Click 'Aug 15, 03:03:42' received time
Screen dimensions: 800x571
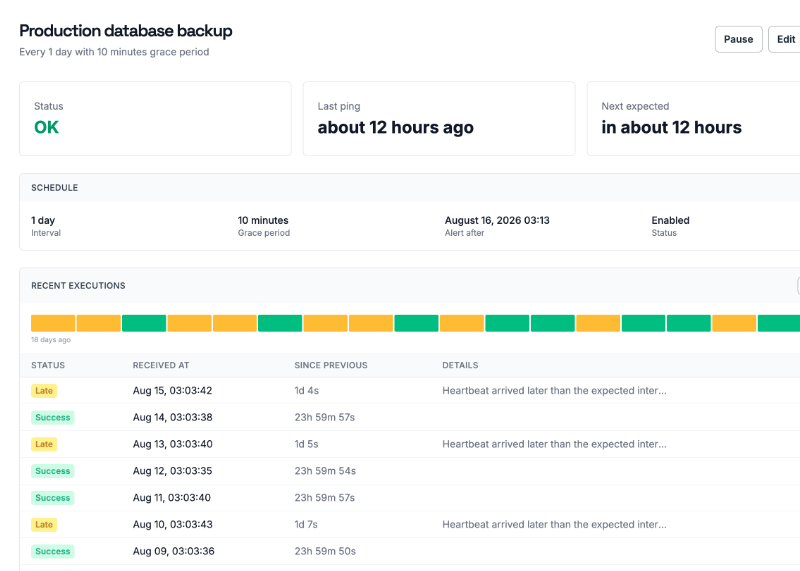click(x=172, y=391)
